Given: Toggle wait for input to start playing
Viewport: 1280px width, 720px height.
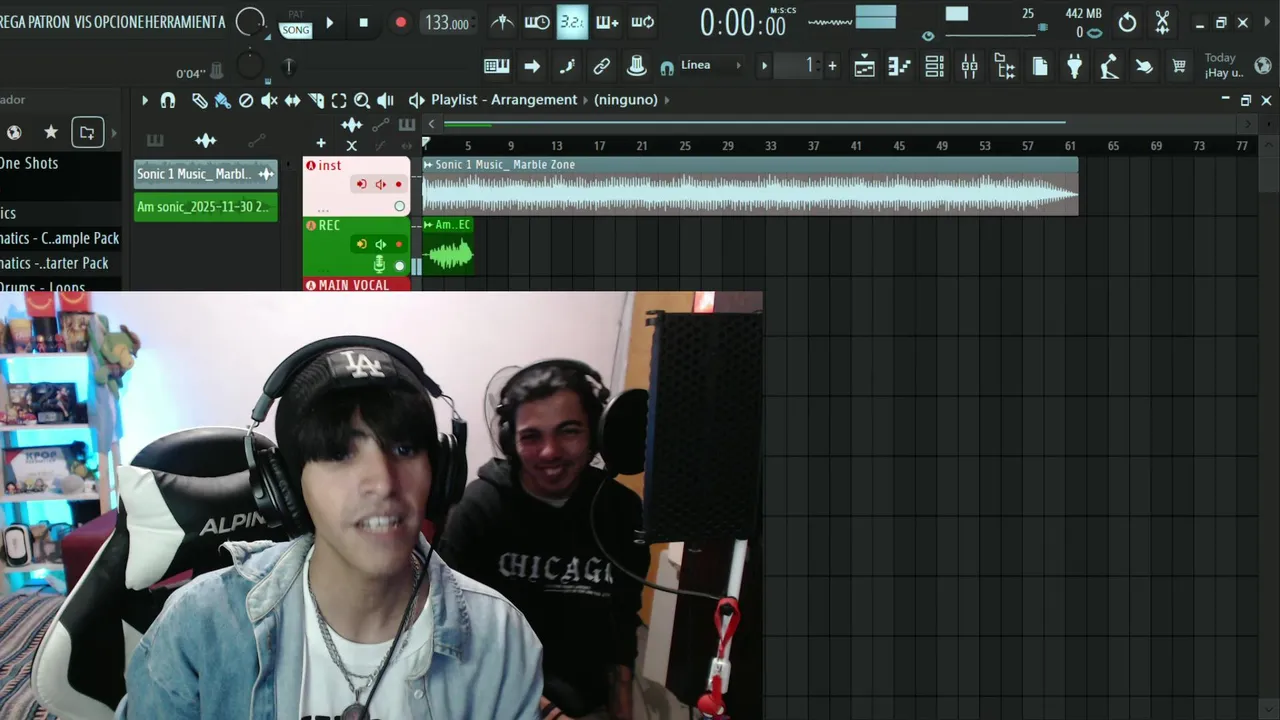Looking at the screenshot, I should pos(537,22).
